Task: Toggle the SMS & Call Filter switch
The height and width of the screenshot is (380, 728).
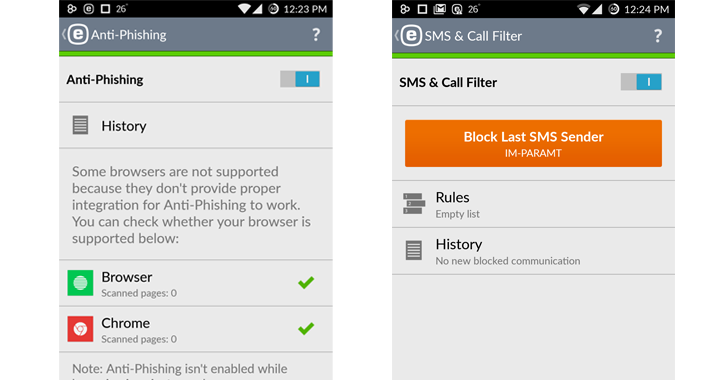Action: (641, 82)
